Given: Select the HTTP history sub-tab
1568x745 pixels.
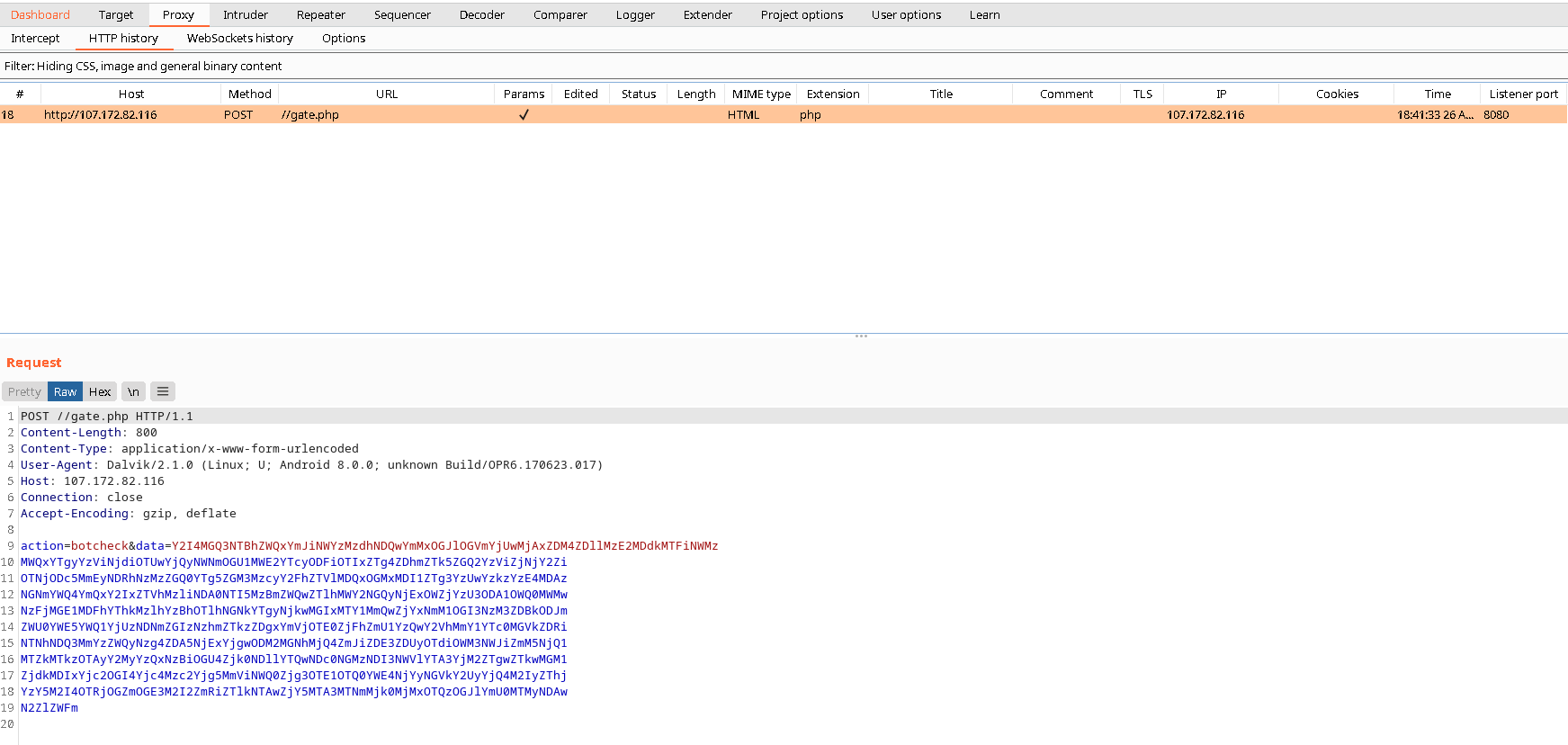Looking at the screenshot, I should pos(123,38).
